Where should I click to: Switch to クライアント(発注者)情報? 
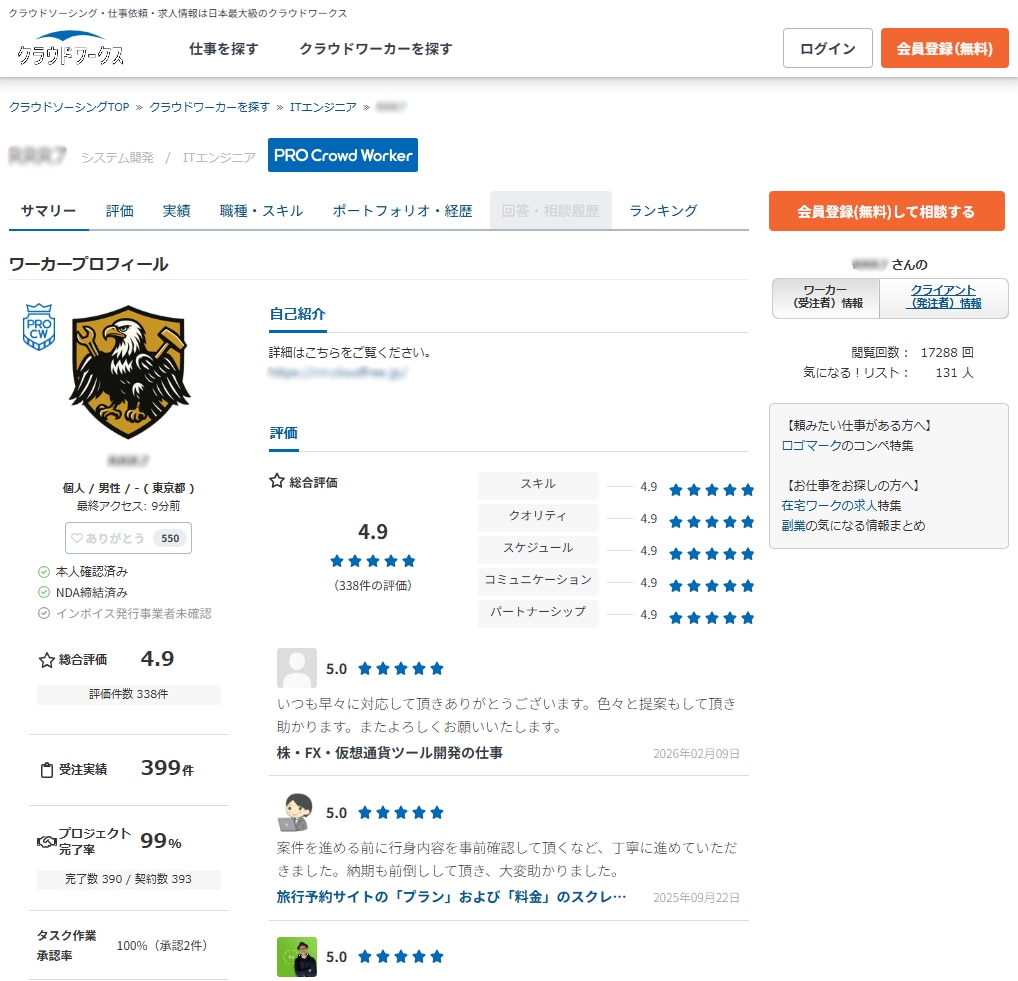[944, 298]
